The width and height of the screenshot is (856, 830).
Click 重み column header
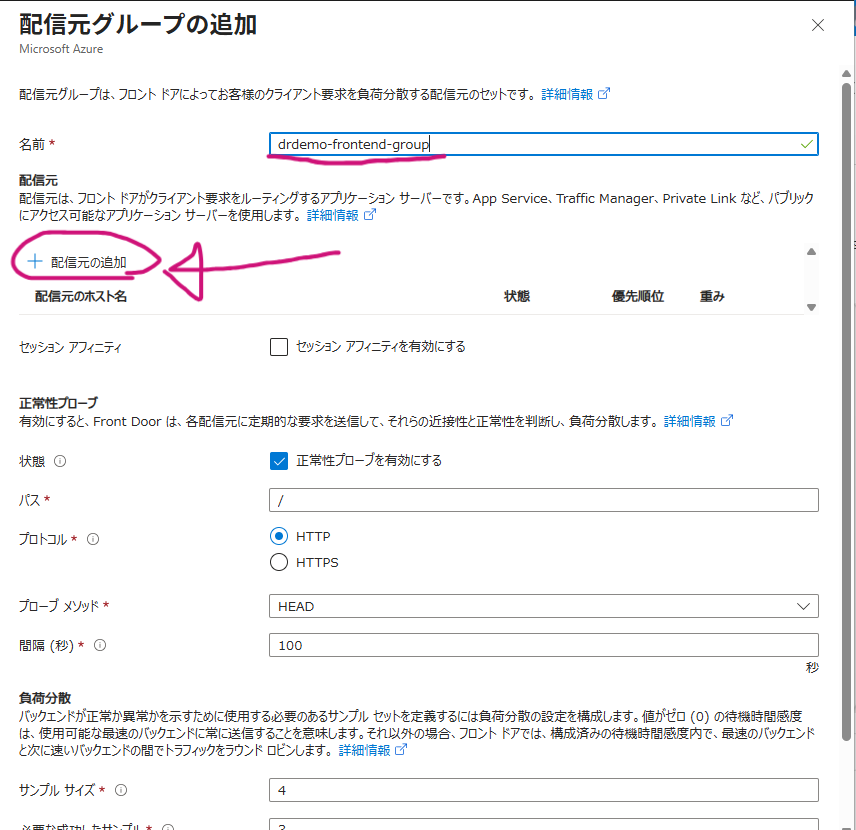point(712,297)
